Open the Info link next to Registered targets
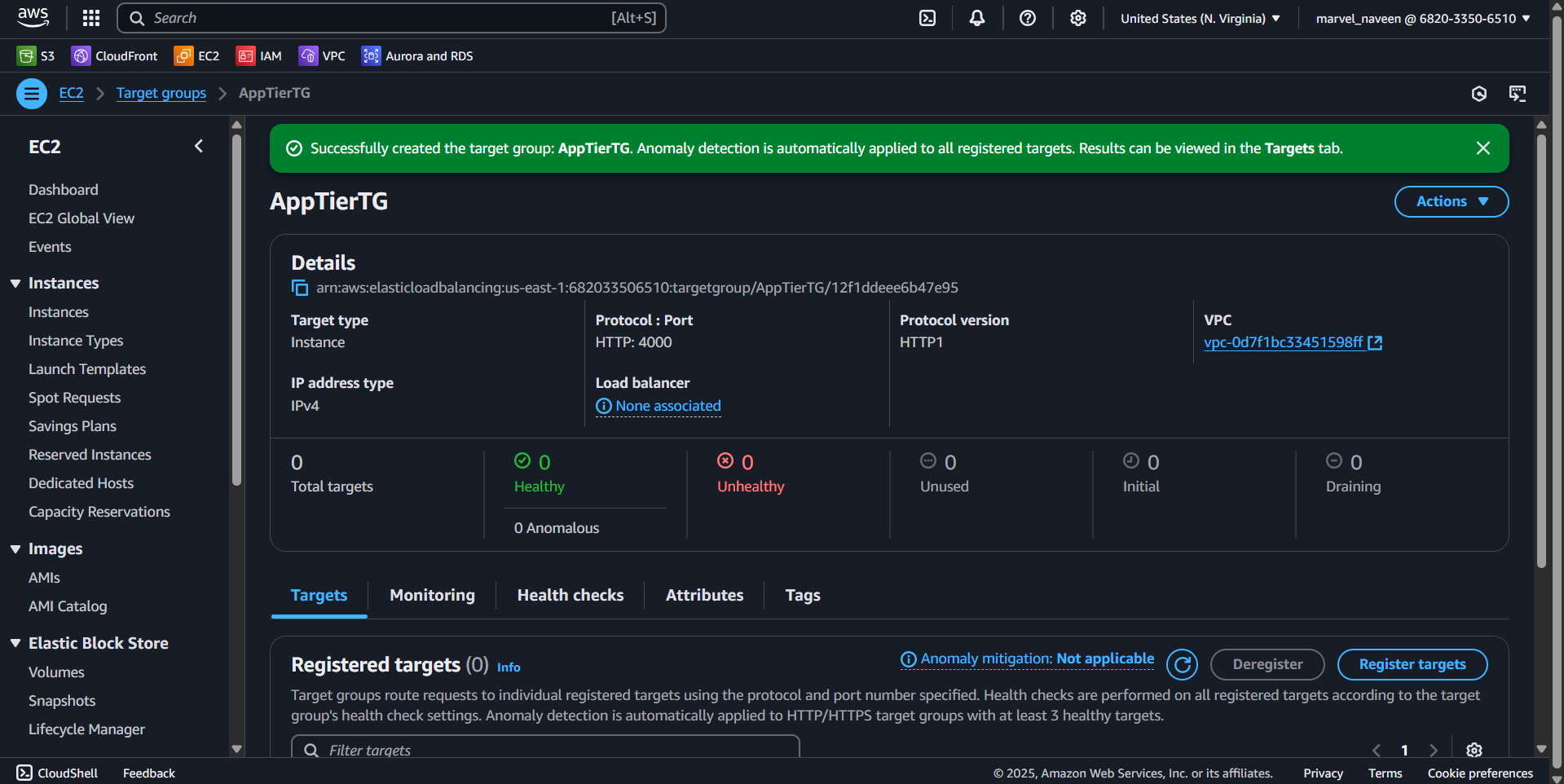1564x784 pixels. pyautogui.click(x=509, y=667)
